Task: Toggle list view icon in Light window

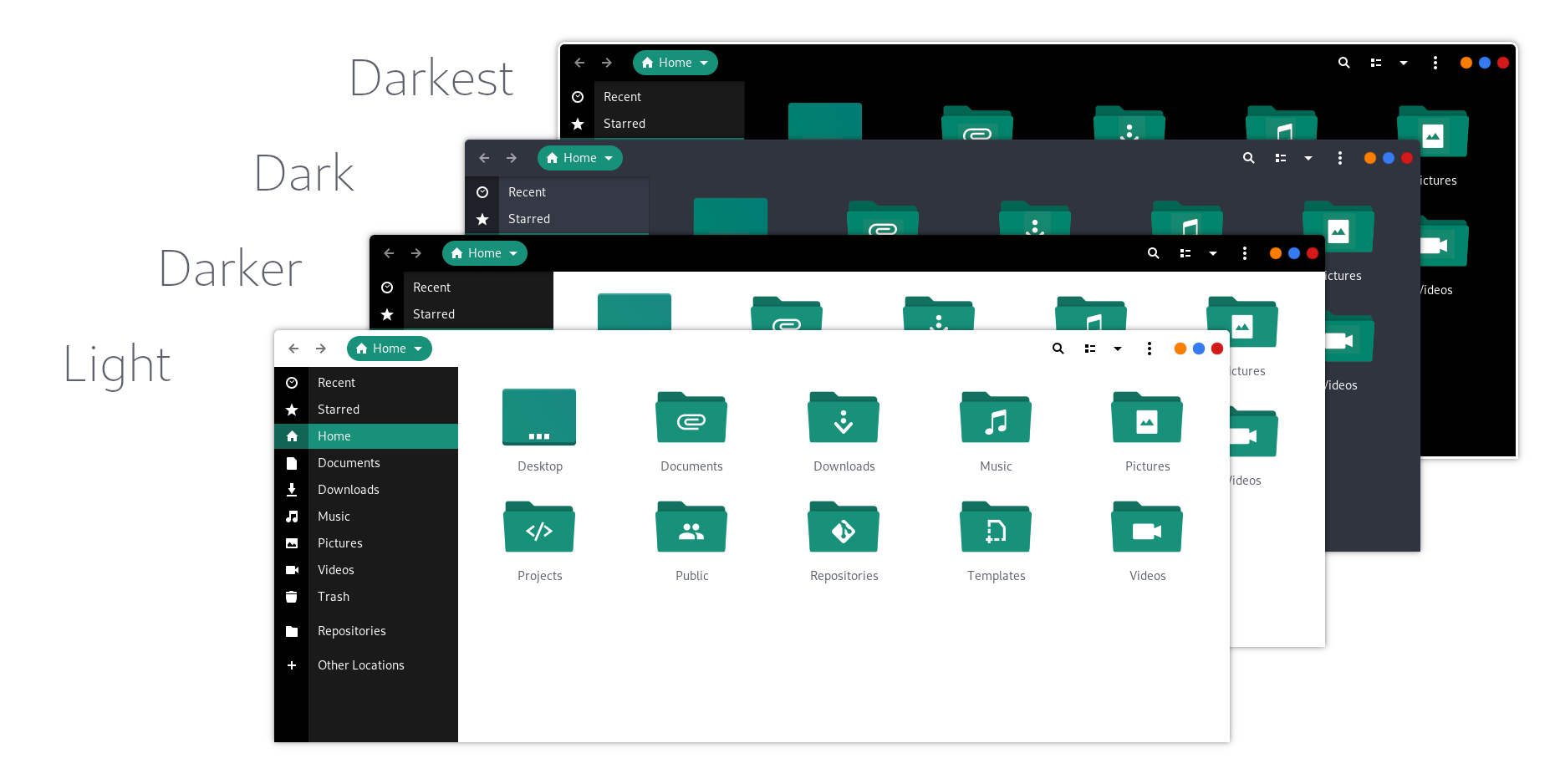Action: (x=1090, y=349)
